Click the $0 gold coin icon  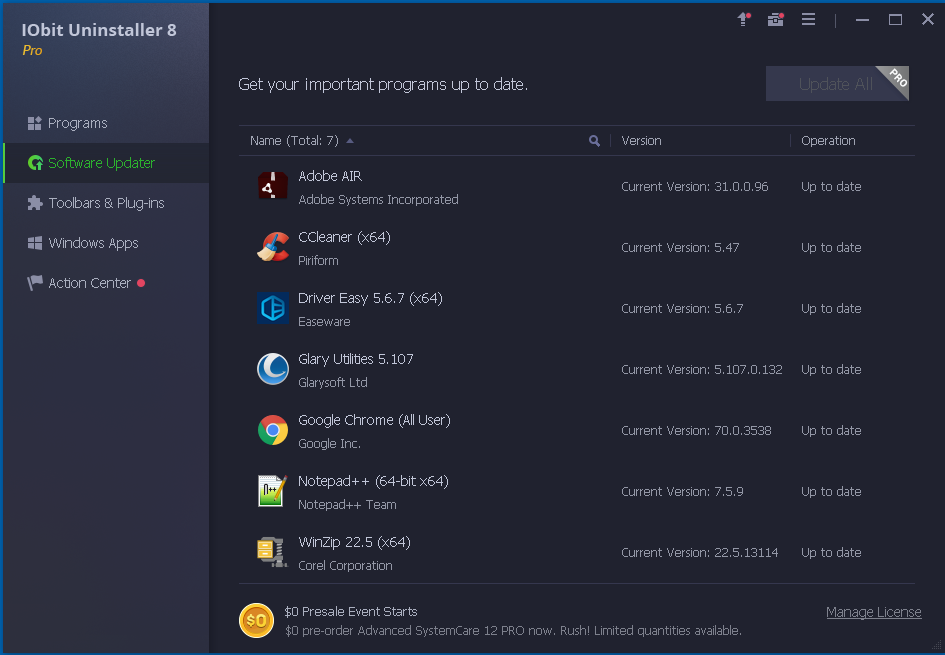pyautogui.click(x=256, y=620)
